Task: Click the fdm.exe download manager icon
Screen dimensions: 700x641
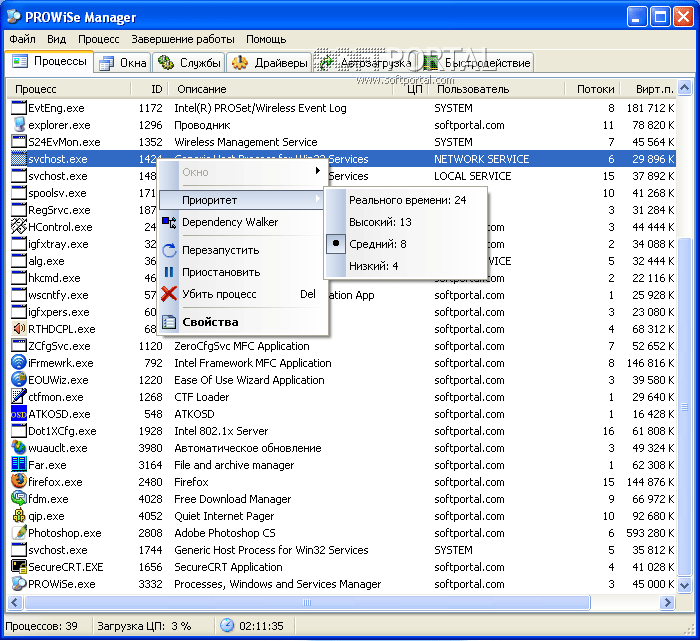Action: pyautogui.click(x=19, y=499)
